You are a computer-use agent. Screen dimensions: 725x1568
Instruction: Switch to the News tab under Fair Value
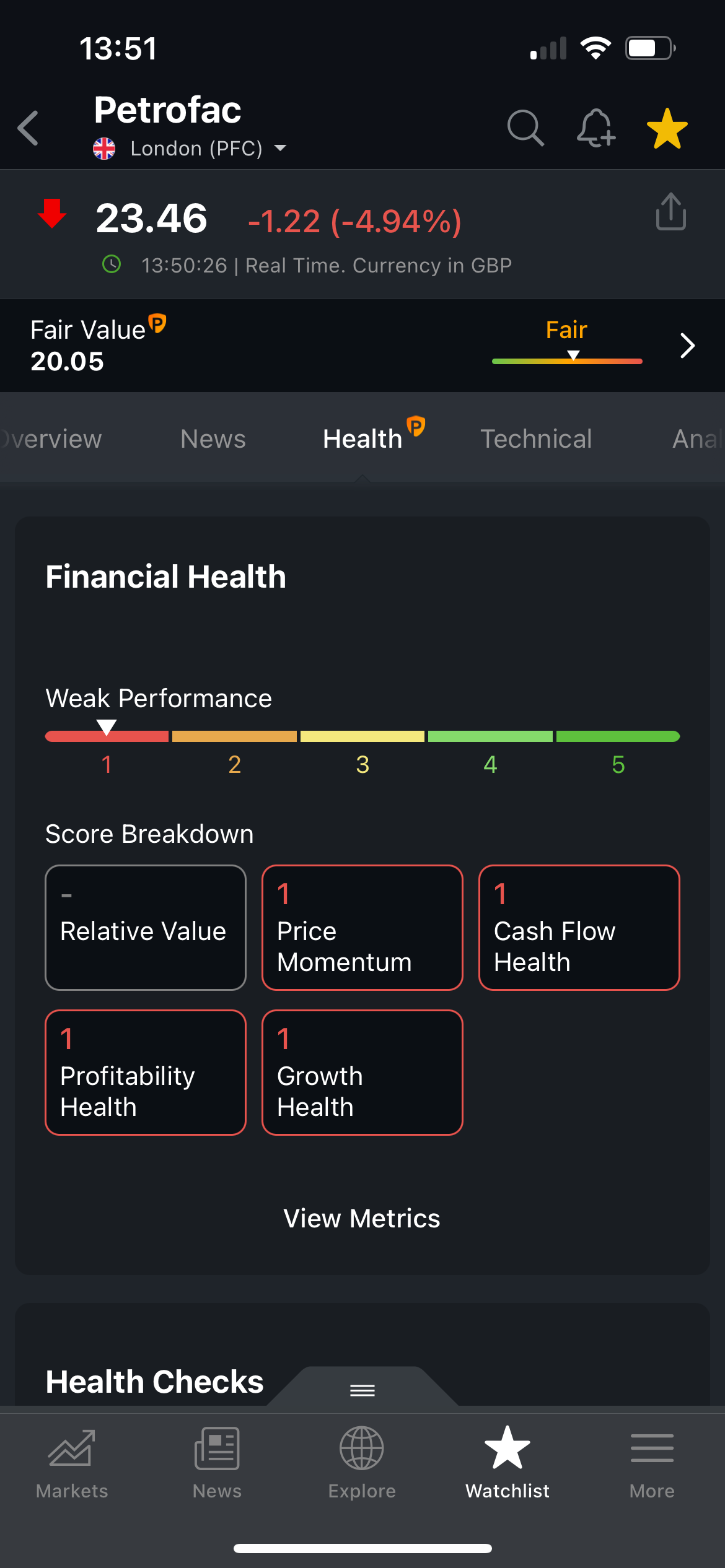click(213, 438)
